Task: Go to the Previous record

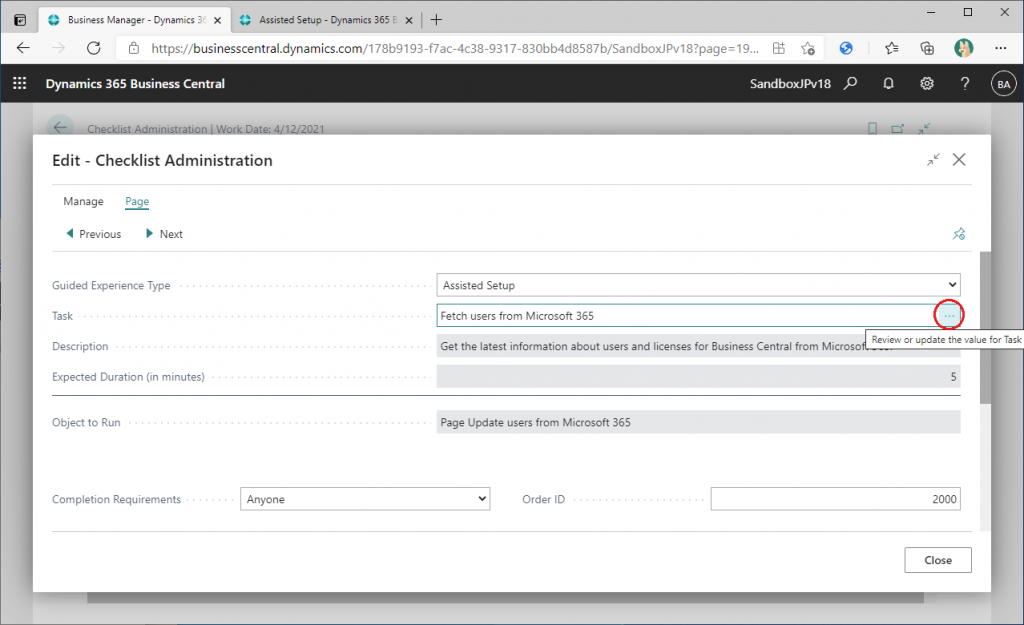Action: (x=93, y=234)
